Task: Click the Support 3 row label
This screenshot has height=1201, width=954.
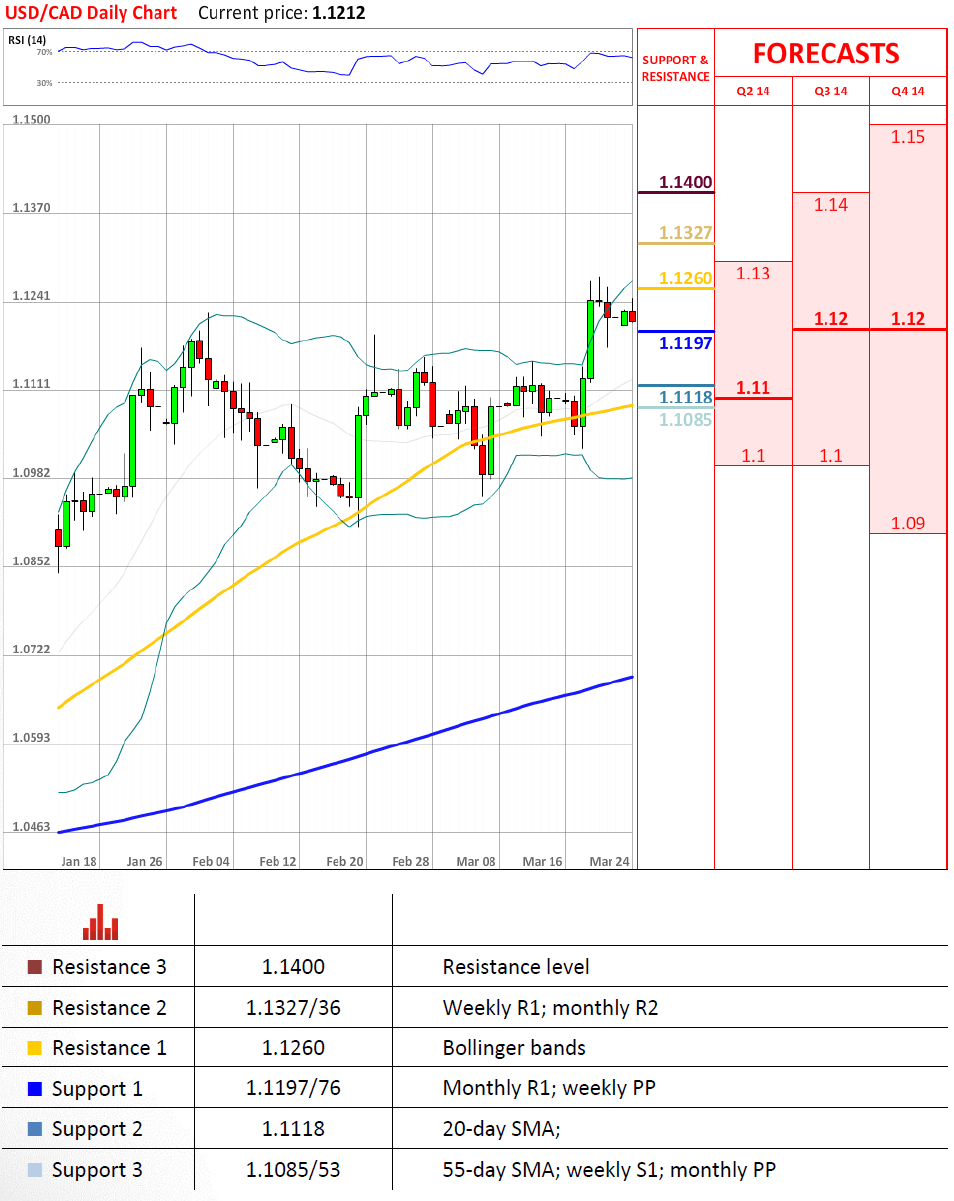Action: (x=97, y=1171)
